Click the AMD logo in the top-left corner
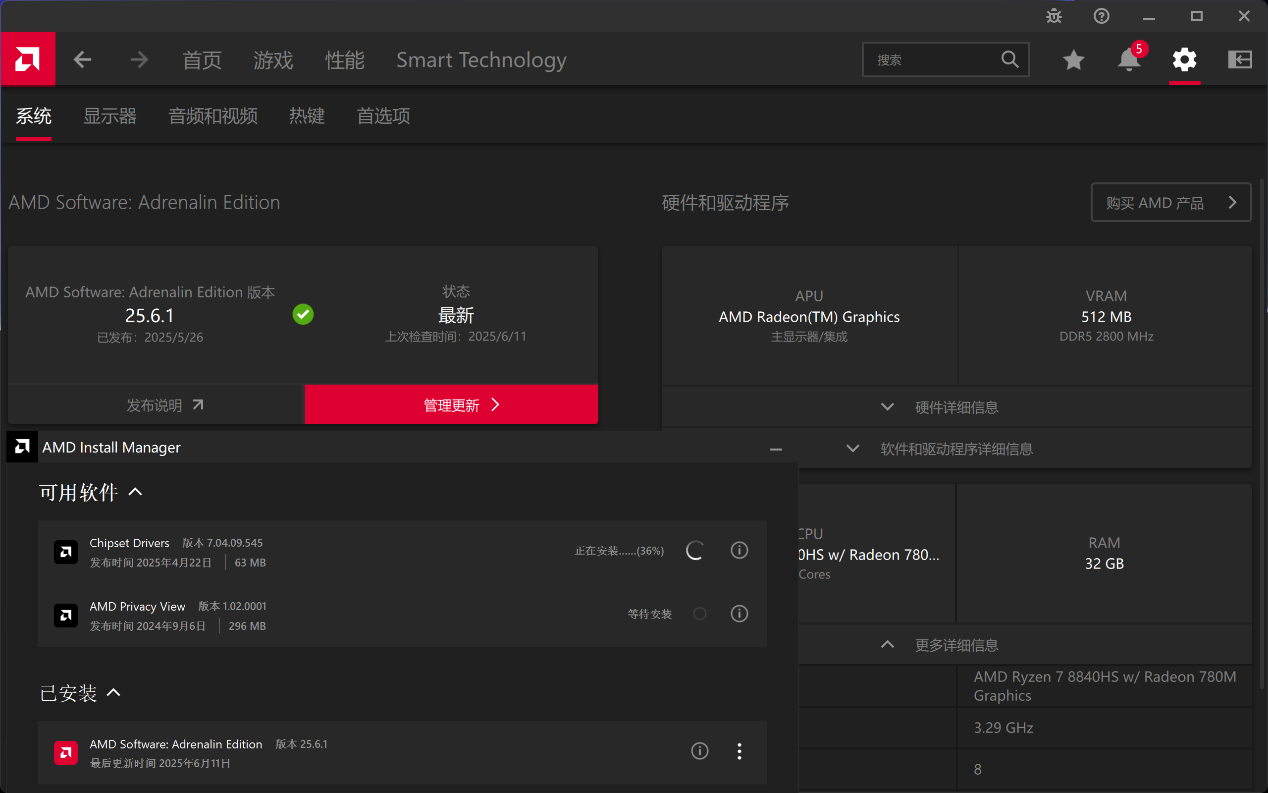 (x=27, y=59)
